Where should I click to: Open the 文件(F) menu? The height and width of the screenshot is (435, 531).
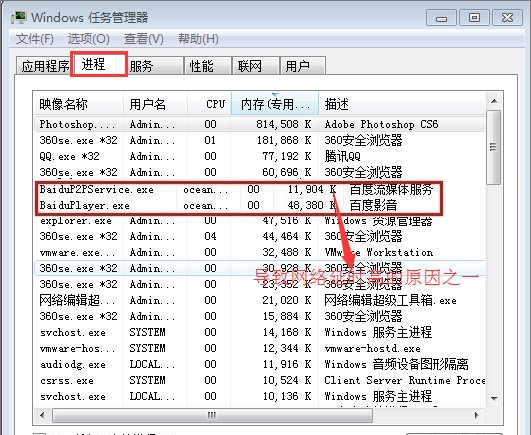tap(35, 39)
